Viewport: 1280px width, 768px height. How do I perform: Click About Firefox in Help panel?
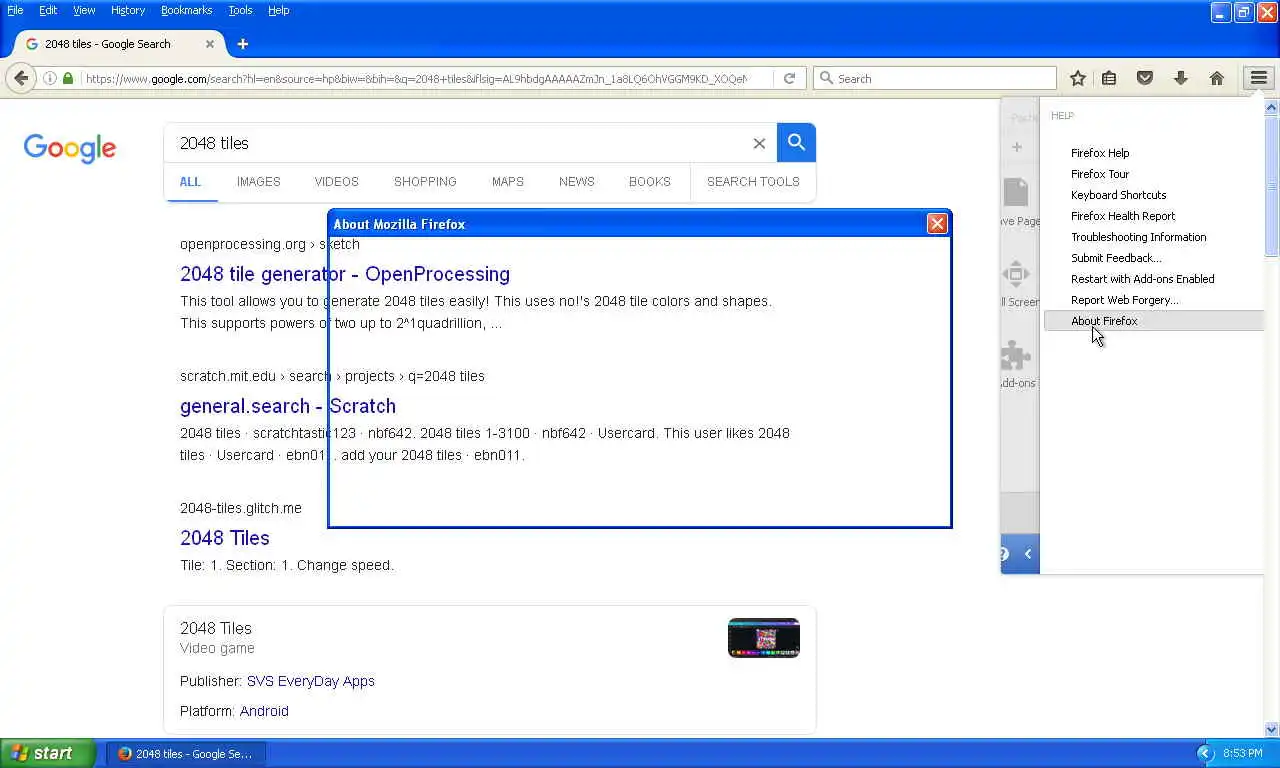tap(1154, 321)
